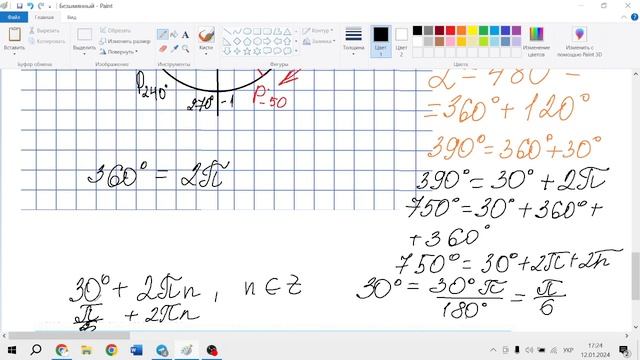
Task: Open the taskbar search magnifier
Action: [36, 350]
